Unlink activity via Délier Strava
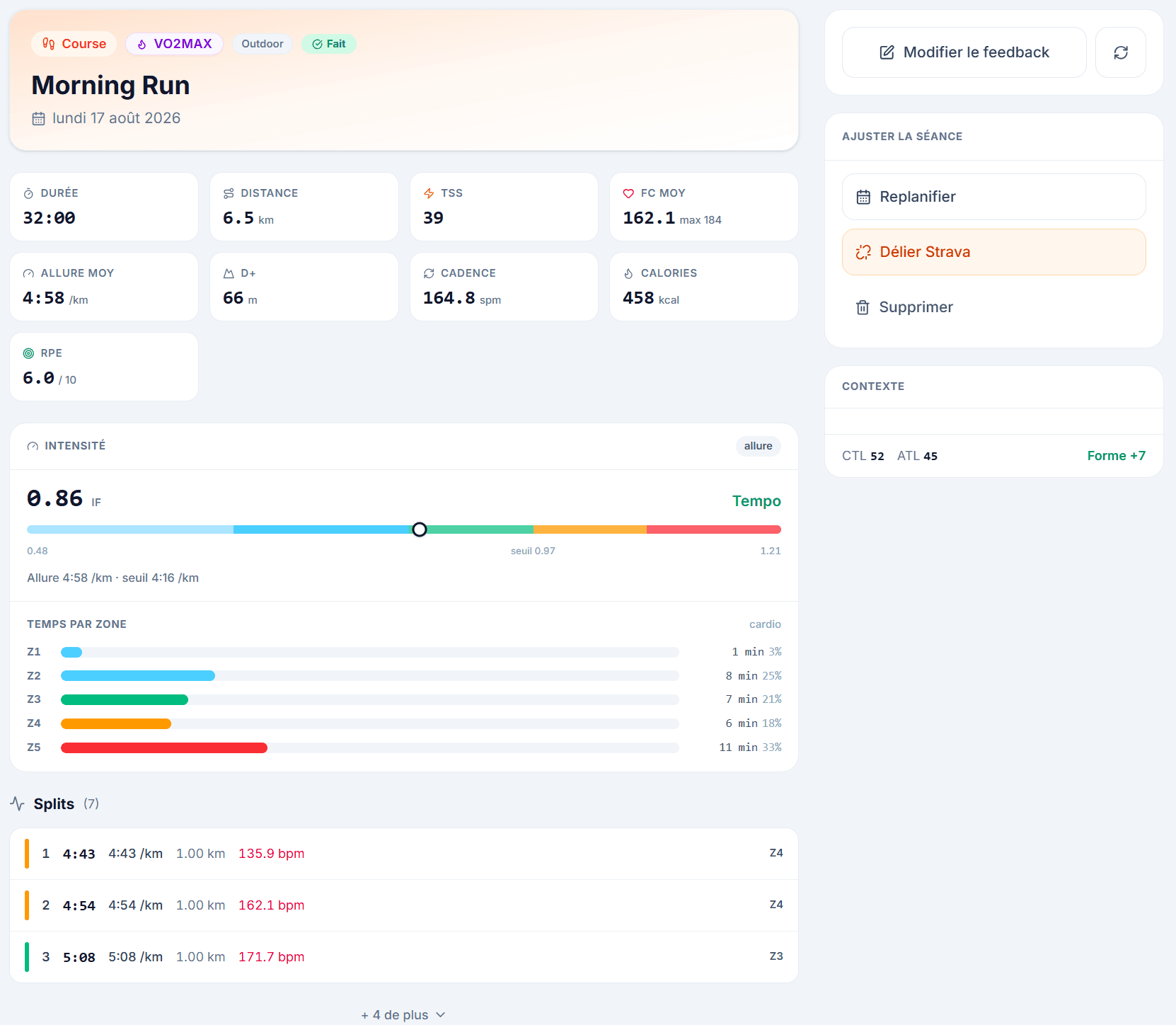Viewport: 1176px width, 1025px height. (x=994, y=252)
